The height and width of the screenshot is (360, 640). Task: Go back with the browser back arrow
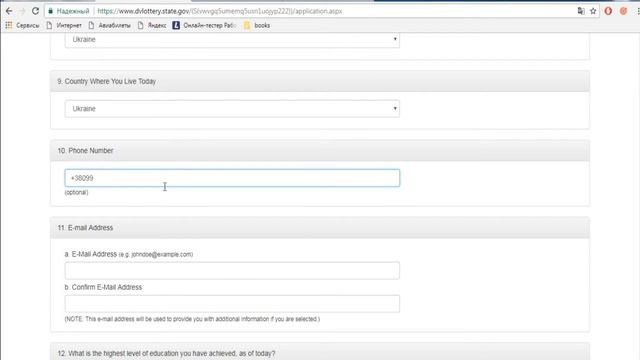click(x=9, y=11)
